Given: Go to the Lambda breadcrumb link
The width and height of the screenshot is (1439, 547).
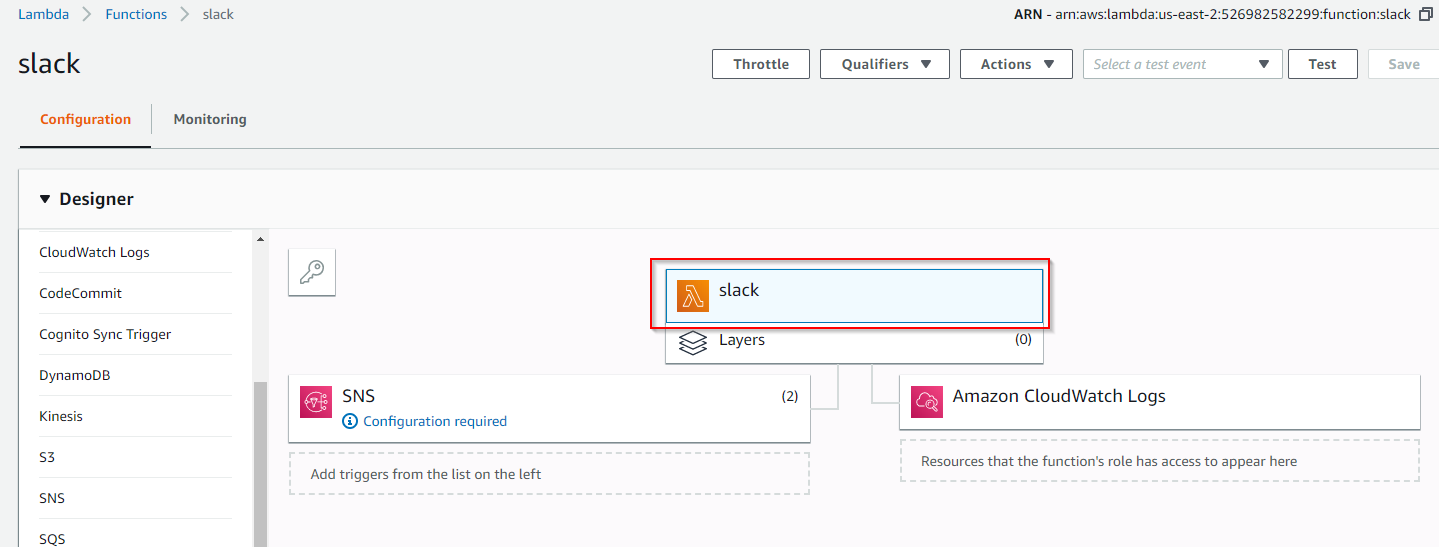Looking at the screenshot, I should [43, 15].
